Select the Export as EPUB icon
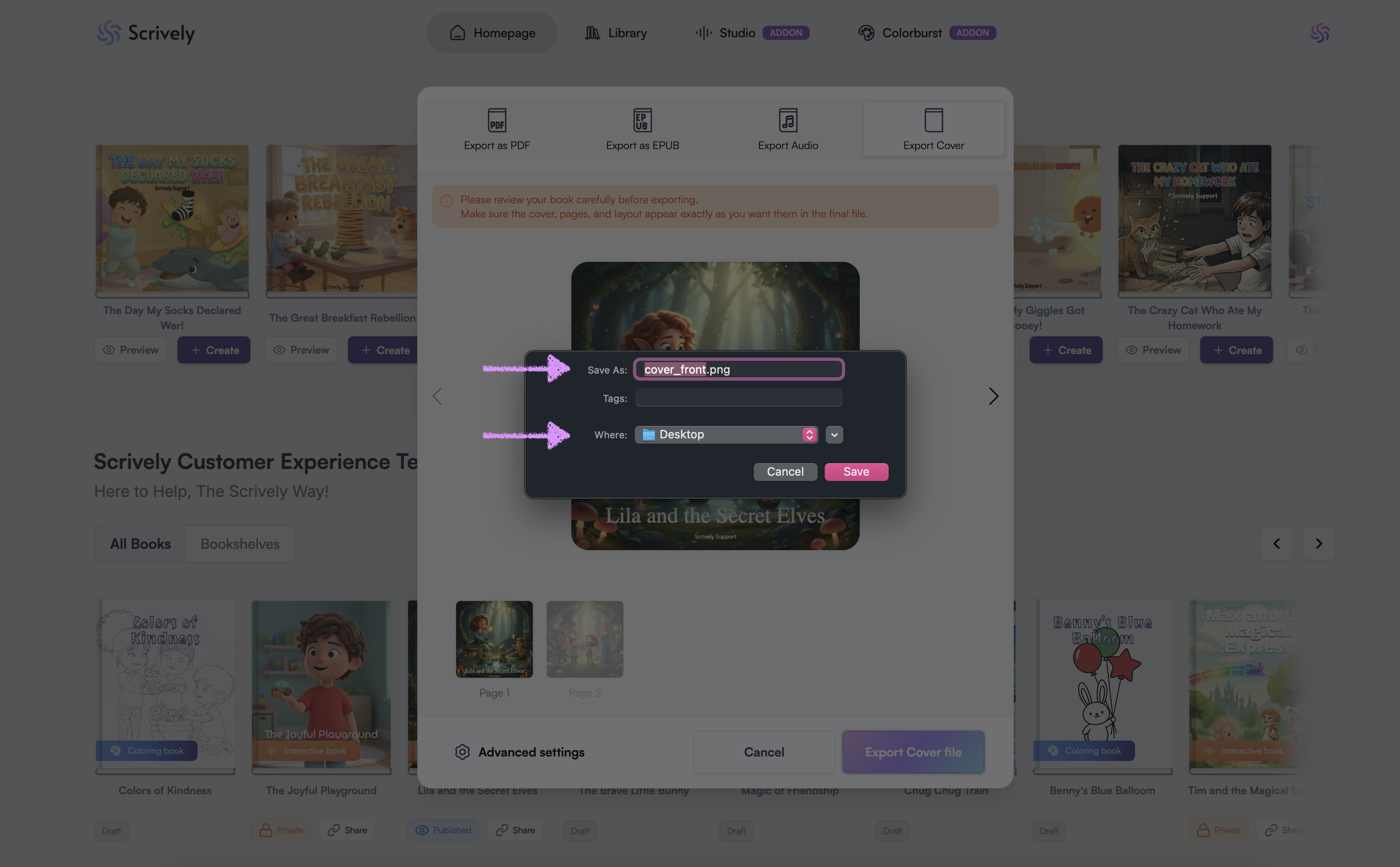1400x867 pixels. (x=642, y=120)
